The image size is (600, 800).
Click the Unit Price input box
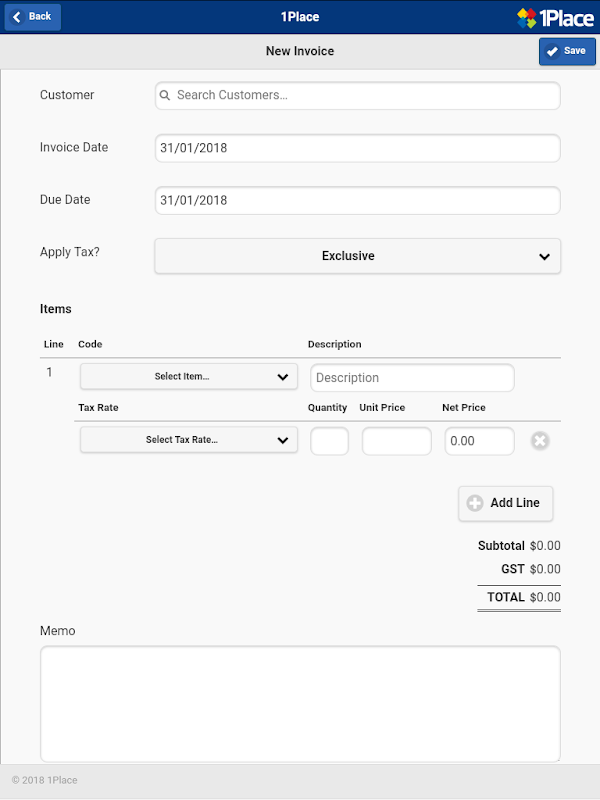click(x=396, y=441)
